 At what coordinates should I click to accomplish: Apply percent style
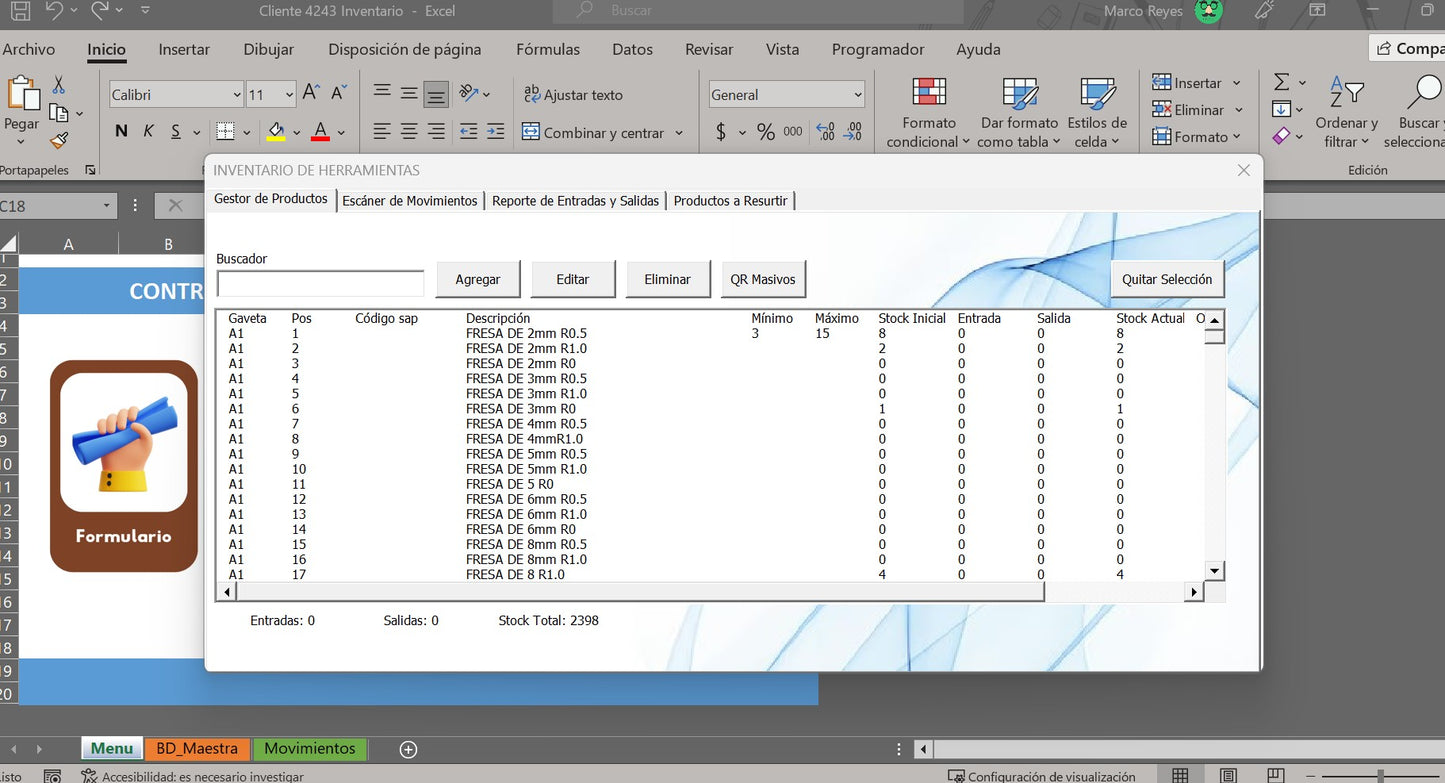coord(766,132)
